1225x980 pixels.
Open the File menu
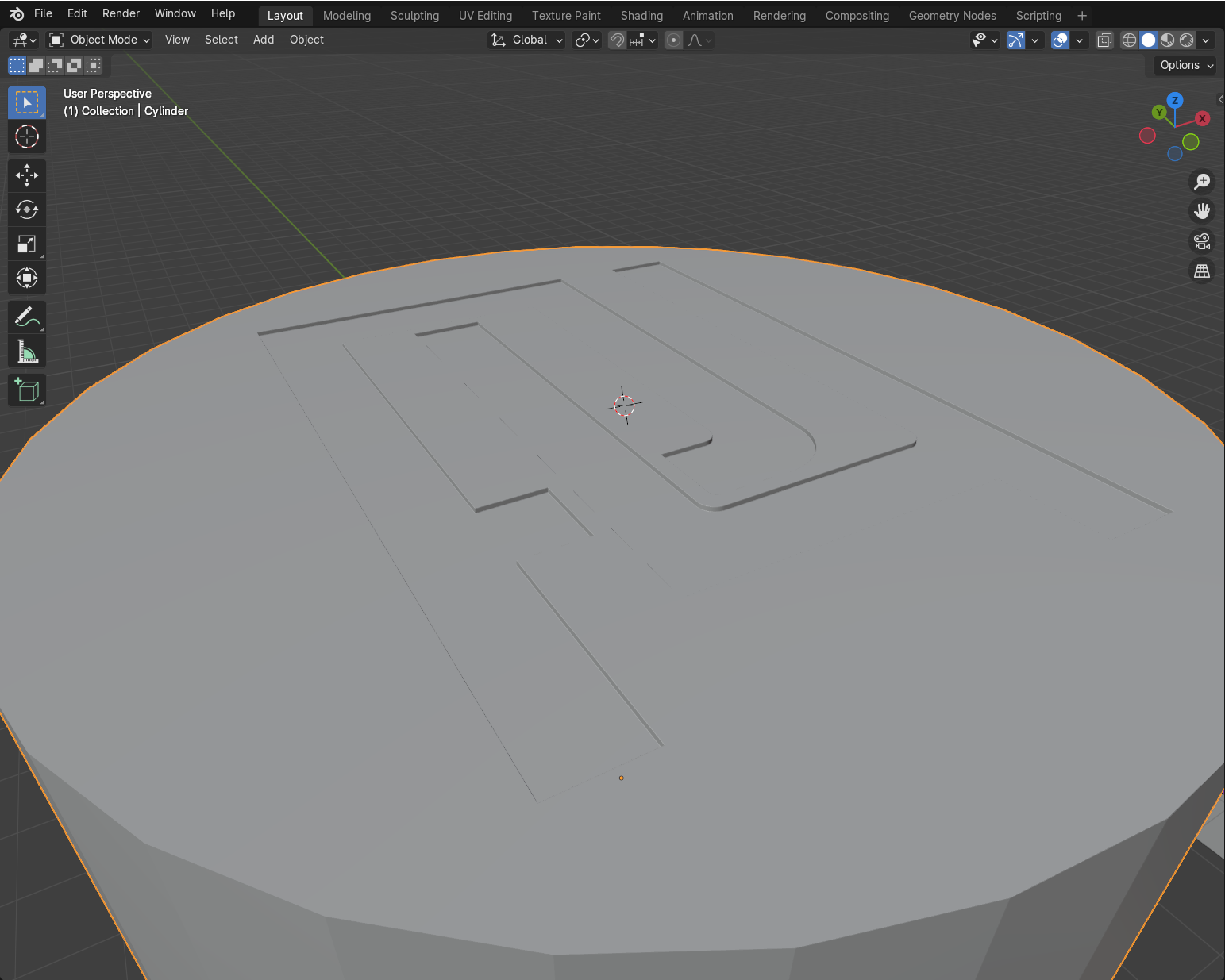(x=43, y=13)
